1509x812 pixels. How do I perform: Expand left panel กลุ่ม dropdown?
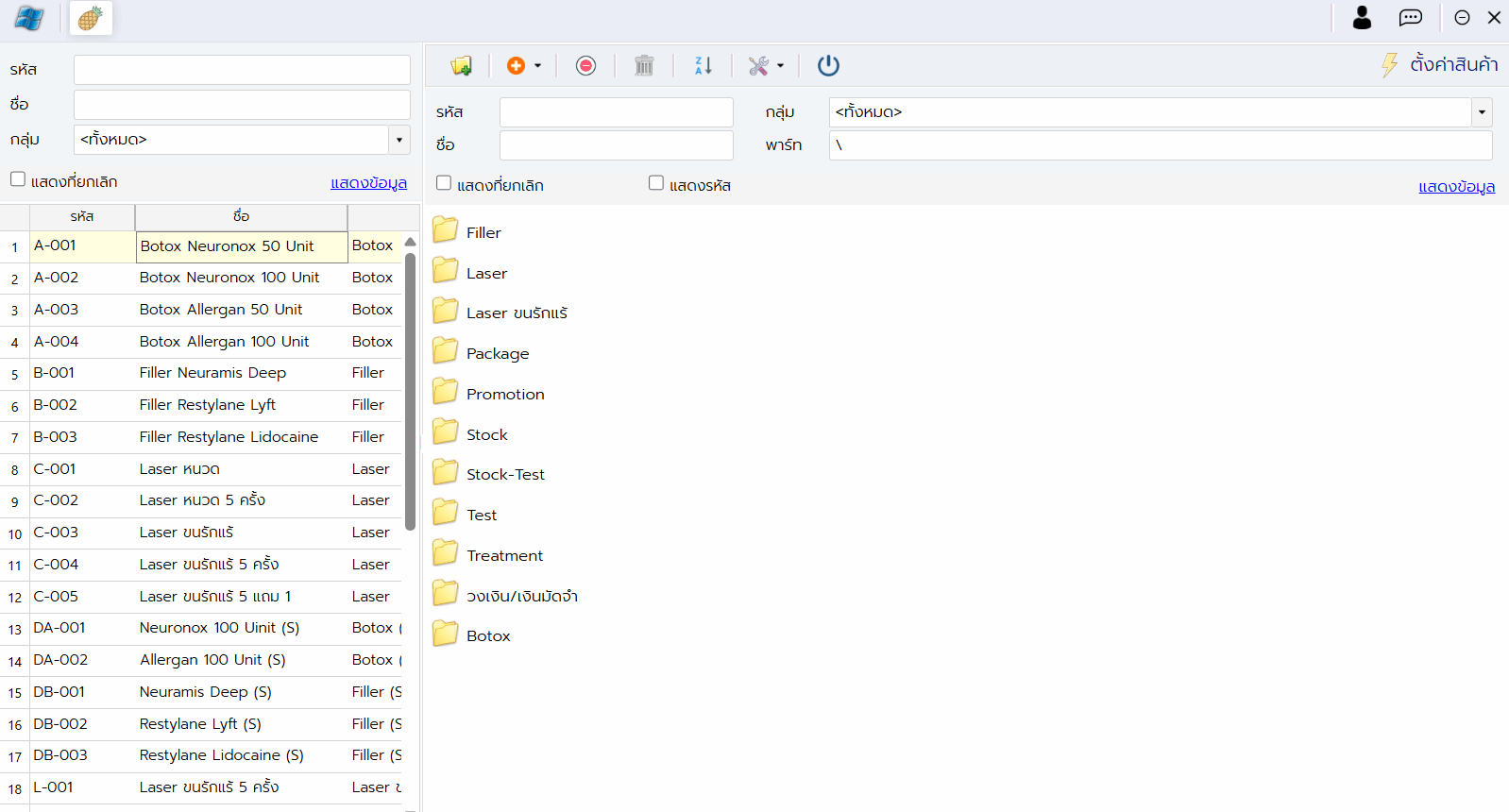[399, 140]
